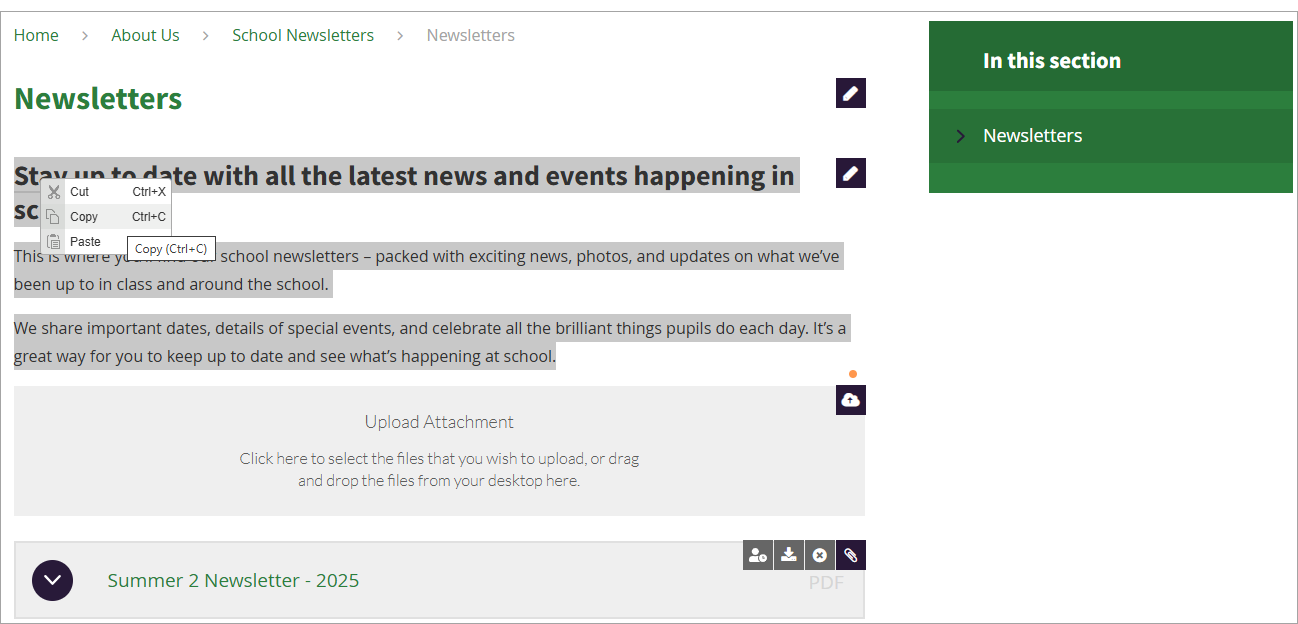This screenshot has height=624, width=1298.
Task: Click the paperclip attachment icon
Action: pos(850,555)
